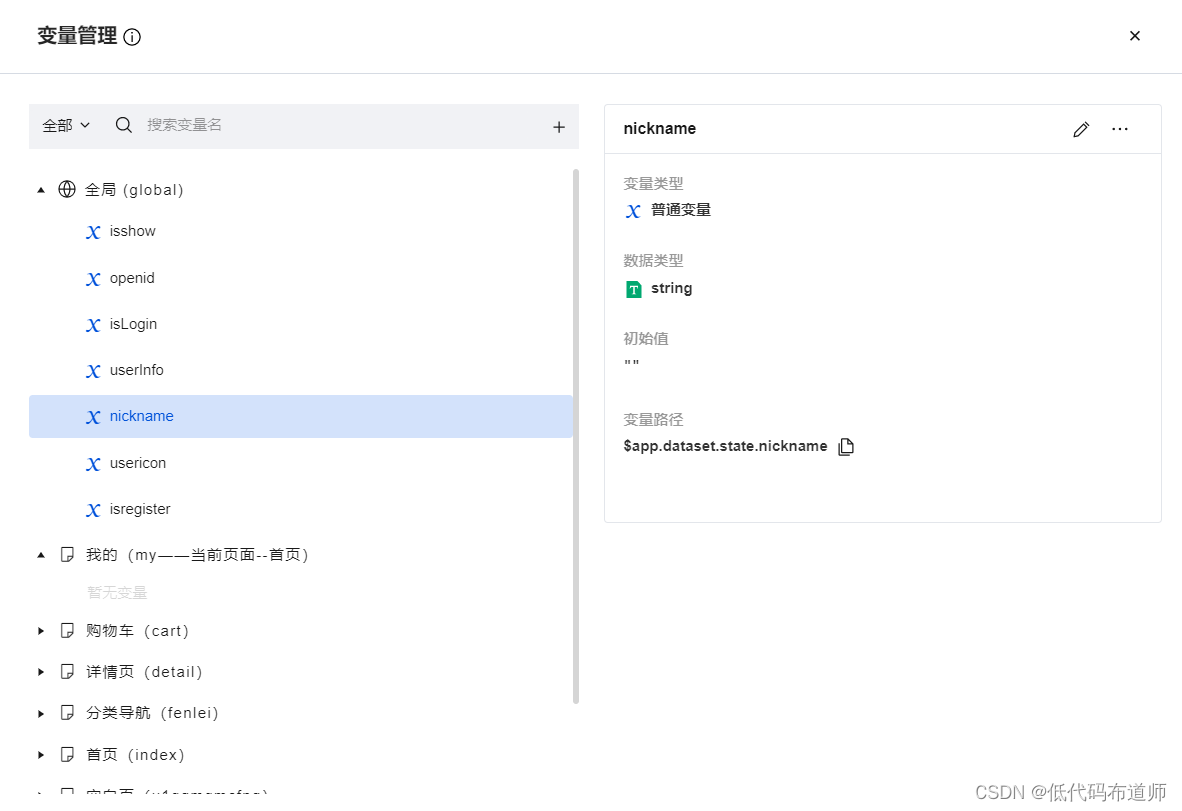Collapse the 我的 (my) page node
Screen dimensions: 1182x811
(41, 554)
